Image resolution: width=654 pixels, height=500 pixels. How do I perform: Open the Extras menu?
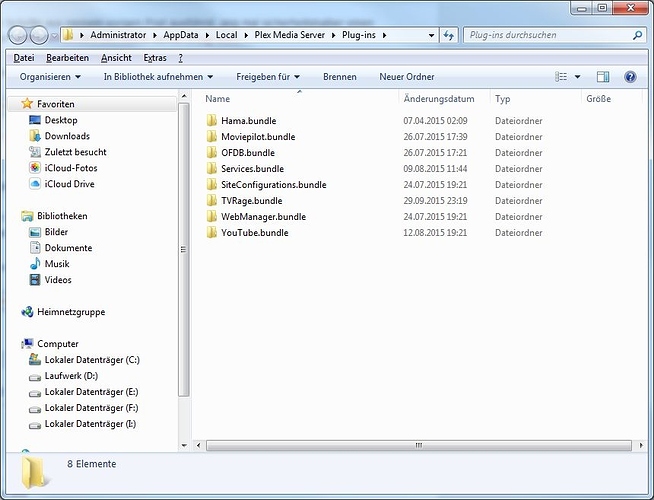point(155,58)
